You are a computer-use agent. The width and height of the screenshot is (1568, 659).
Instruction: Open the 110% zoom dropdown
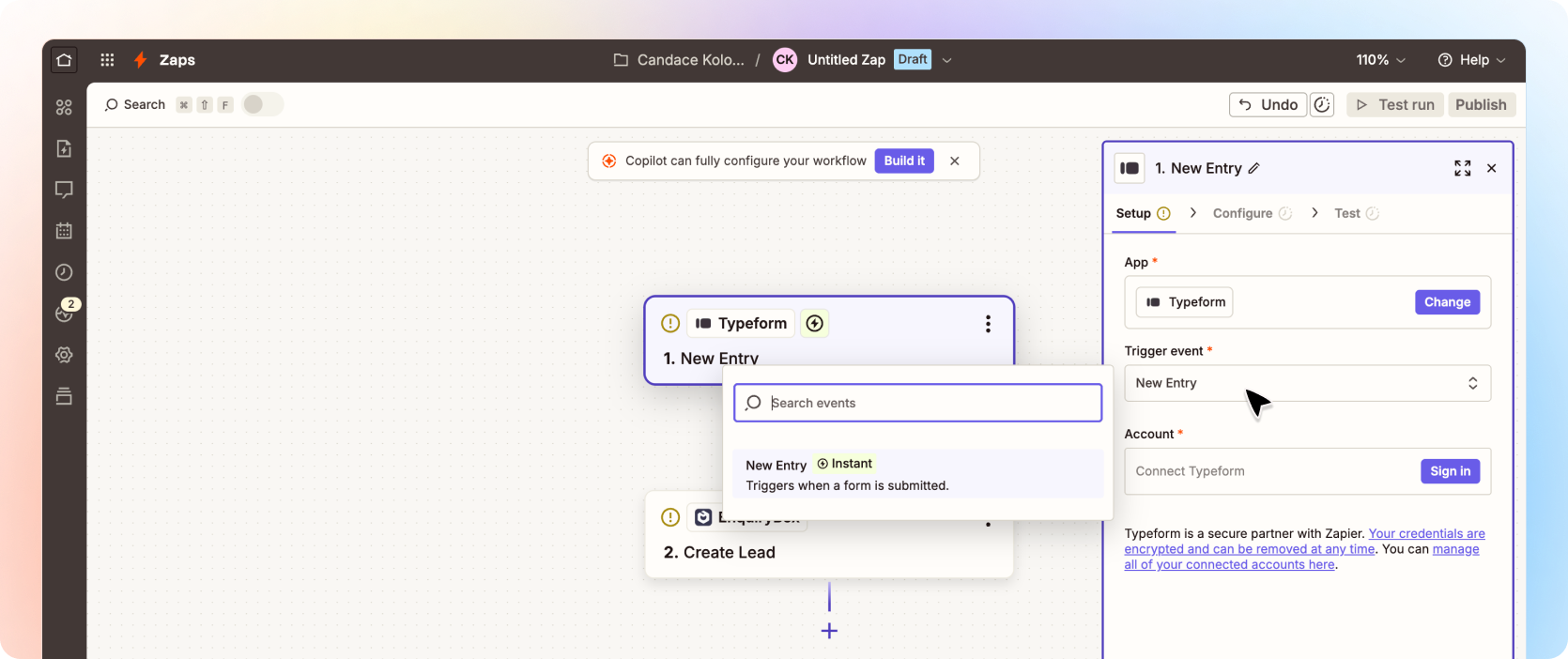click(x=1380, y=60)
